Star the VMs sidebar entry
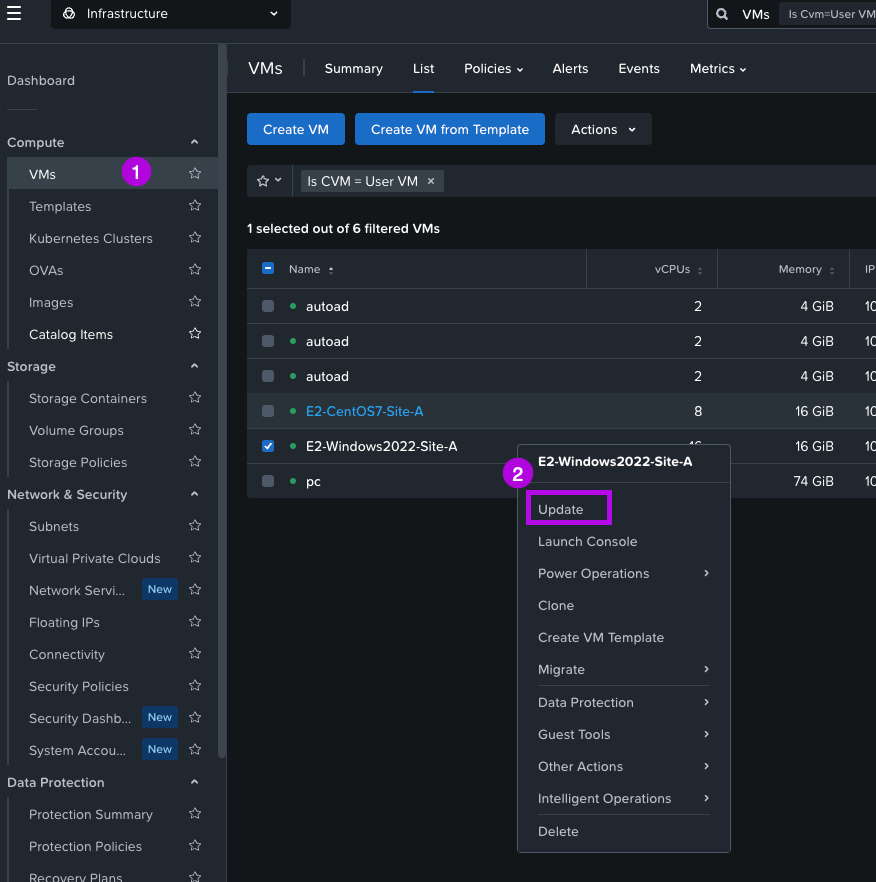The width and height of the screenshot is (876, 882). (195, 173)
